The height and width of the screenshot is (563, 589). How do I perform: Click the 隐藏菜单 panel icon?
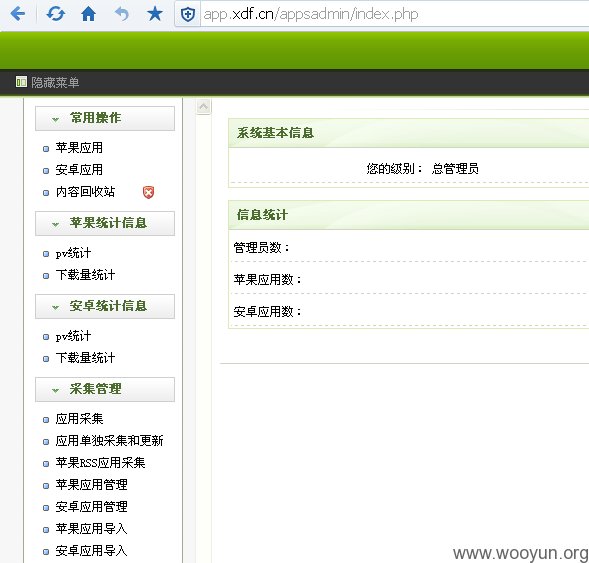pos(21,82)
